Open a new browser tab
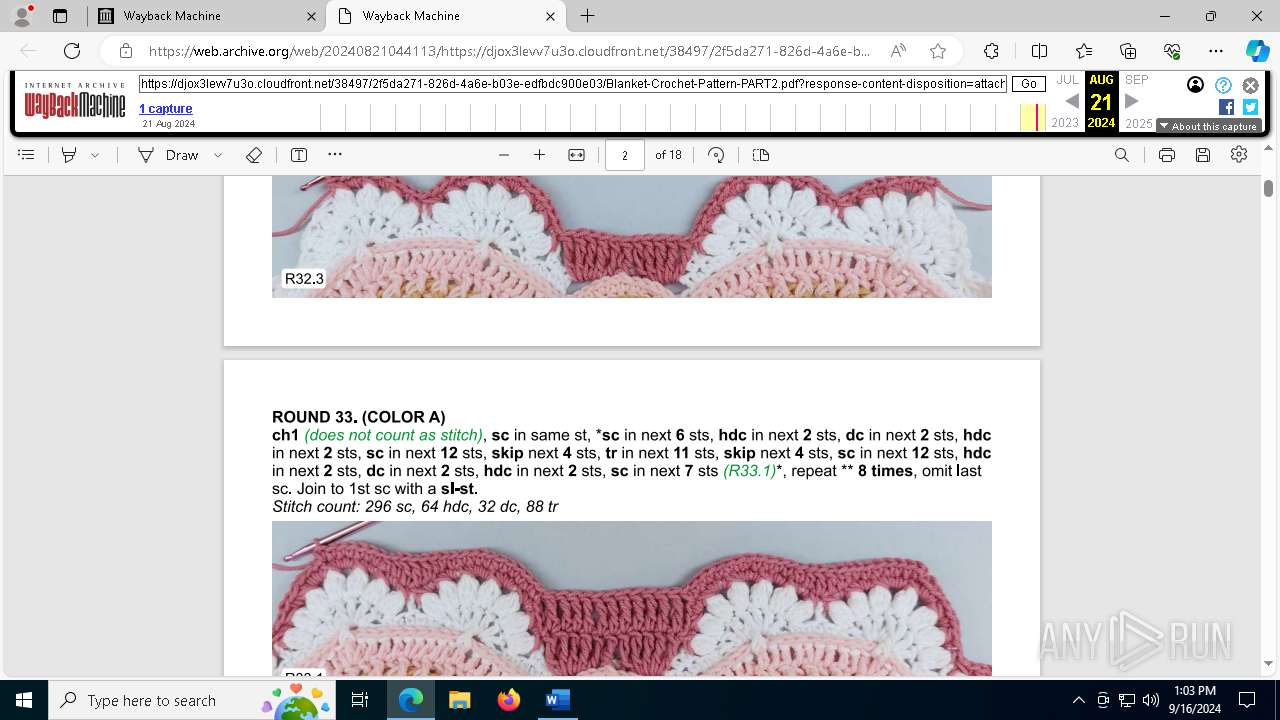The width and height of the screenshot is (1280, 720). point(588,16)
